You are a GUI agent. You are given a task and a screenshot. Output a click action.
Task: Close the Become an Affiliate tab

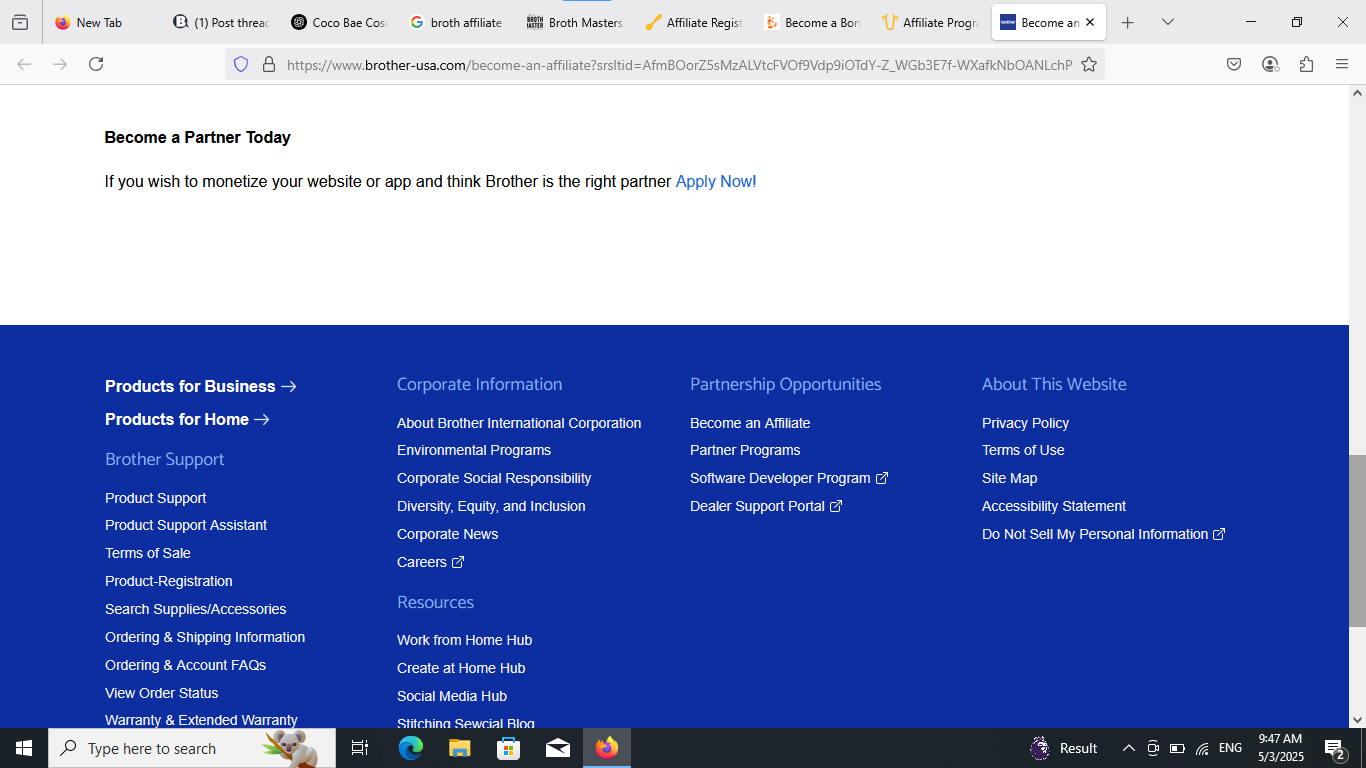1090,22
